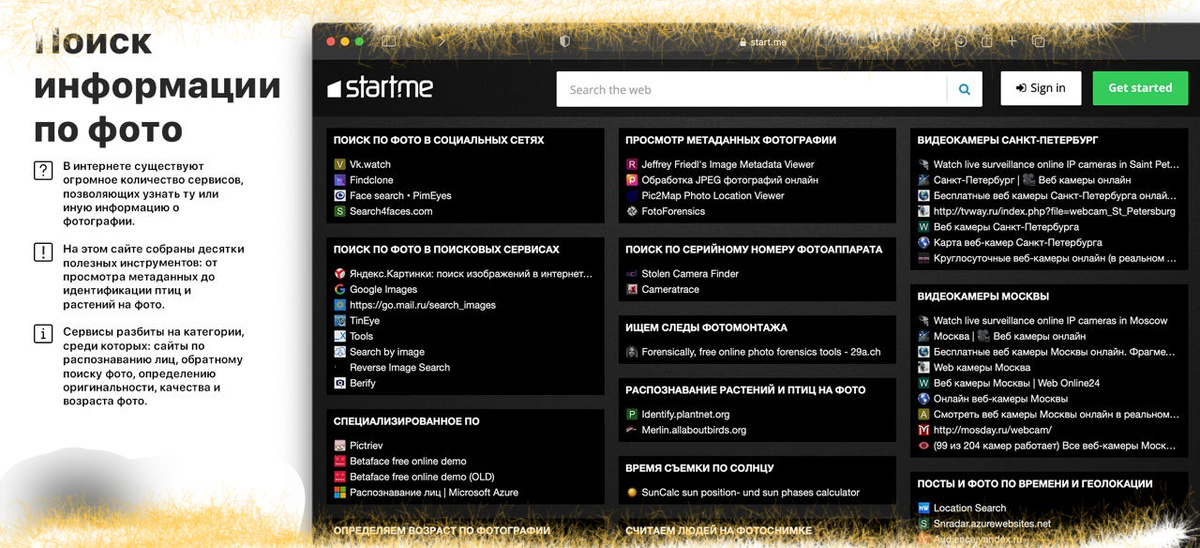Open Веб камеры Санкт-Петербурга link
This screenshot has width=1200, height=548.
coord(1005,227)
